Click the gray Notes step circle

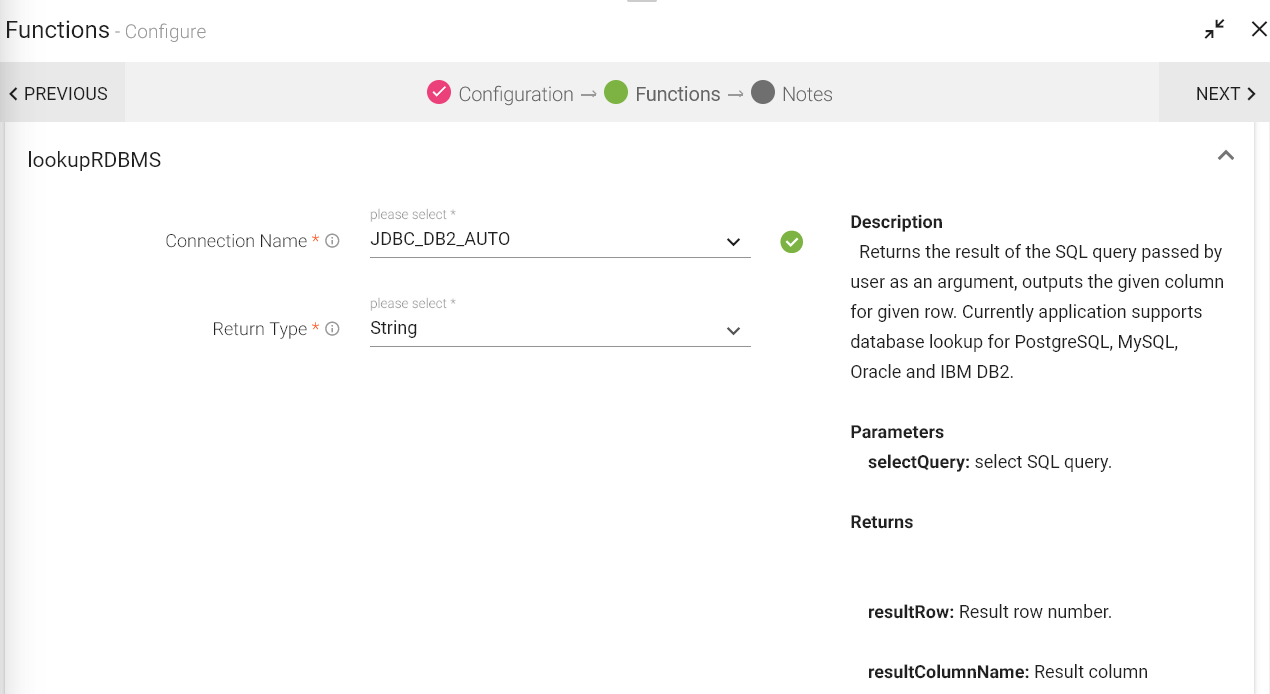pyautogui.click(x=764, y=93)
